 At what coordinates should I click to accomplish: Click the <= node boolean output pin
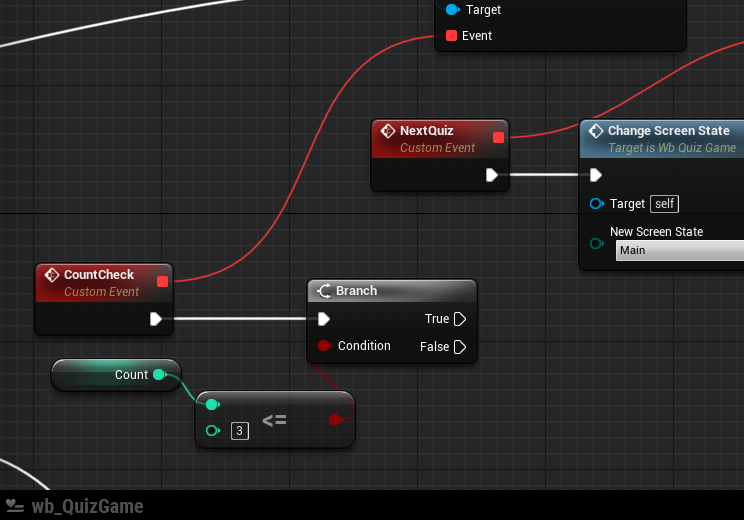pyautogui.click(x=335, y=419)
